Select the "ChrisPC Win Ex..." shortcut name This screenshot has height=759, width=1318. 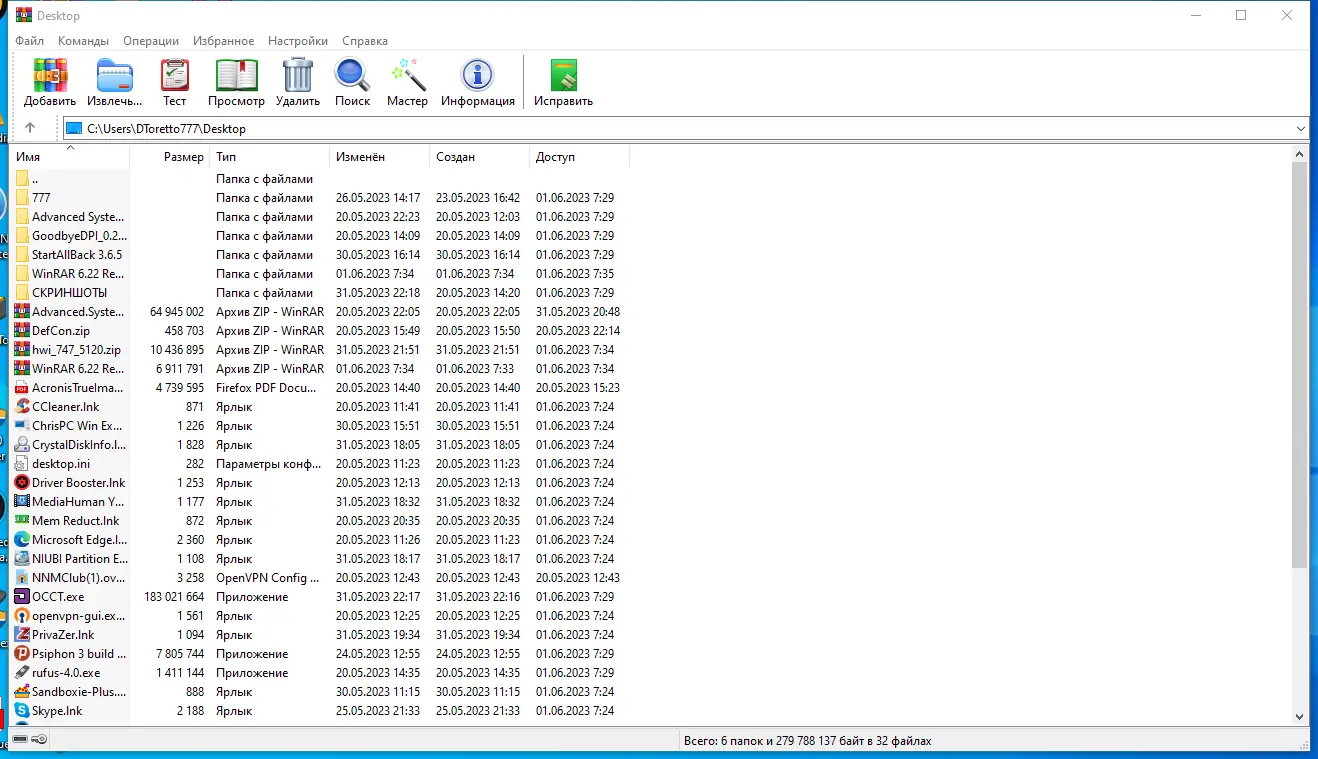click(77, 426)
